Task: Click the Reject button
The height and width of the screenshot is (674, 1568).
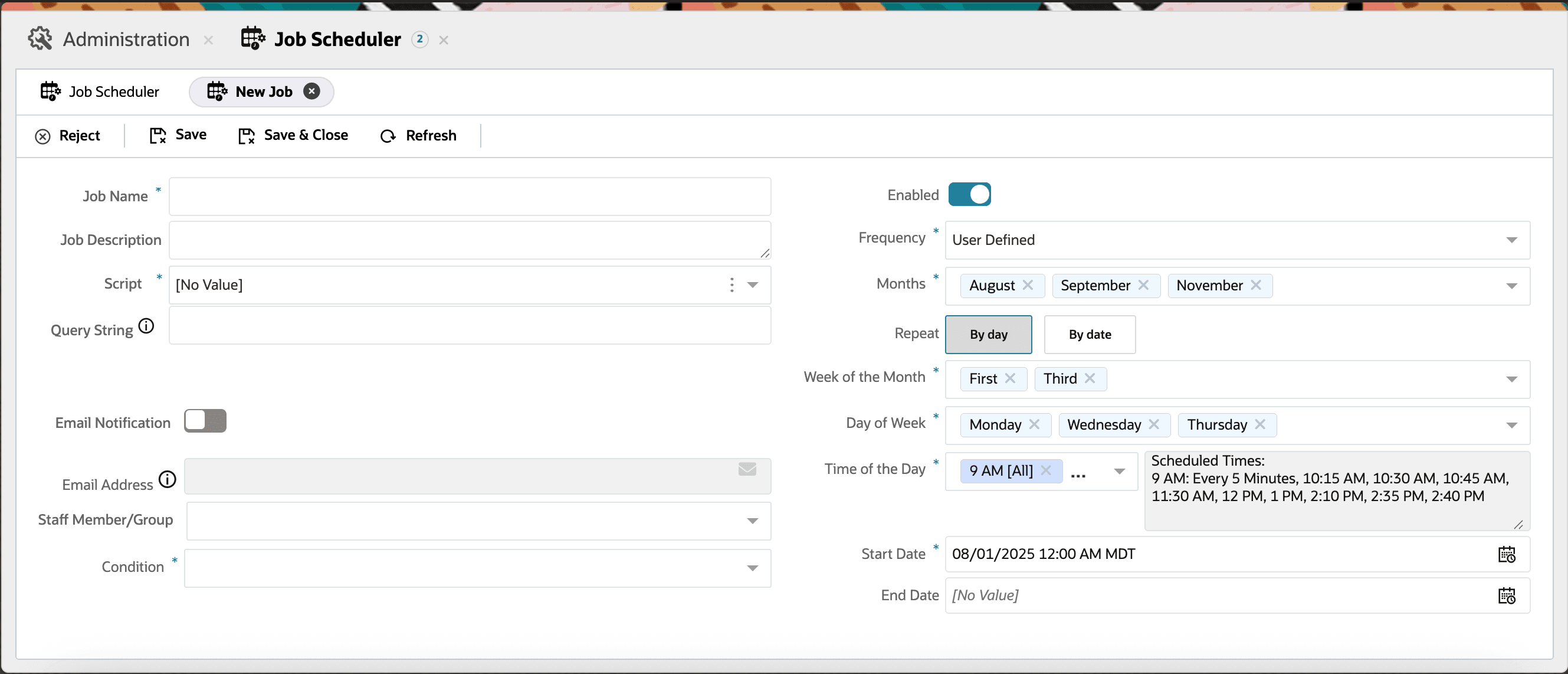Action: point(68,136)
